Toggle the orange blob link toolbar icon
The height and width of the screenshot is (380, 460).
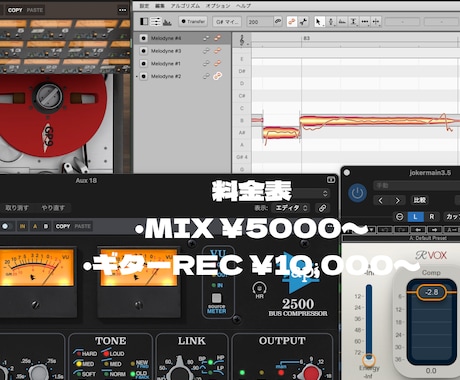pyautogui.click(x=292, y=22)
